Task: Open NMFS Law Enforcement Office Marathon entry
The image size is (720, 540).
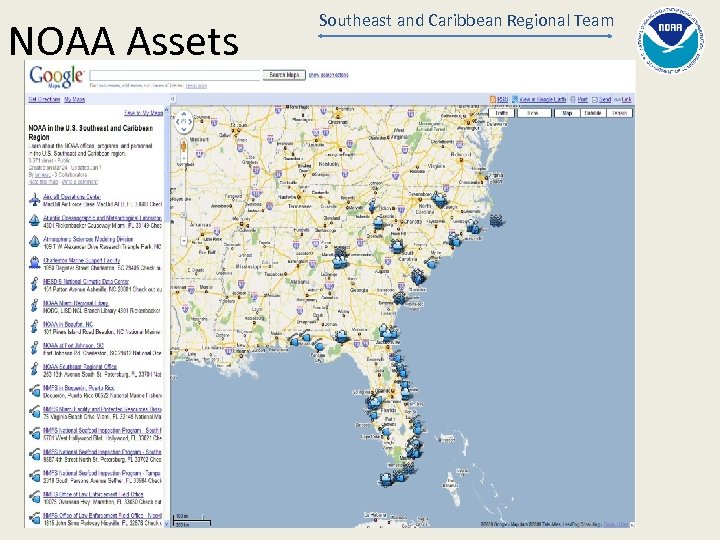Action: [x=93, y=494]
